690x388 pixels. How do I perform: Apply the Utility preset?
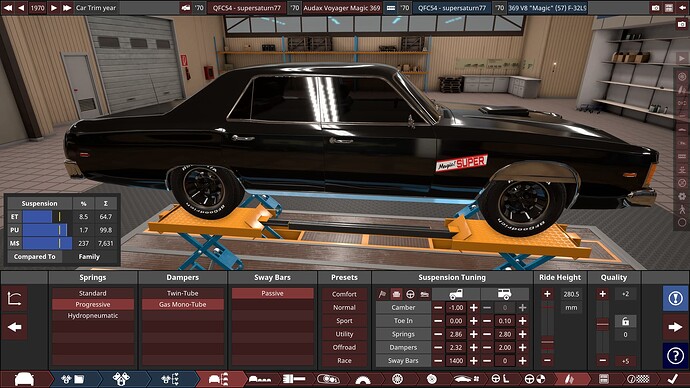tap(344, 334)
